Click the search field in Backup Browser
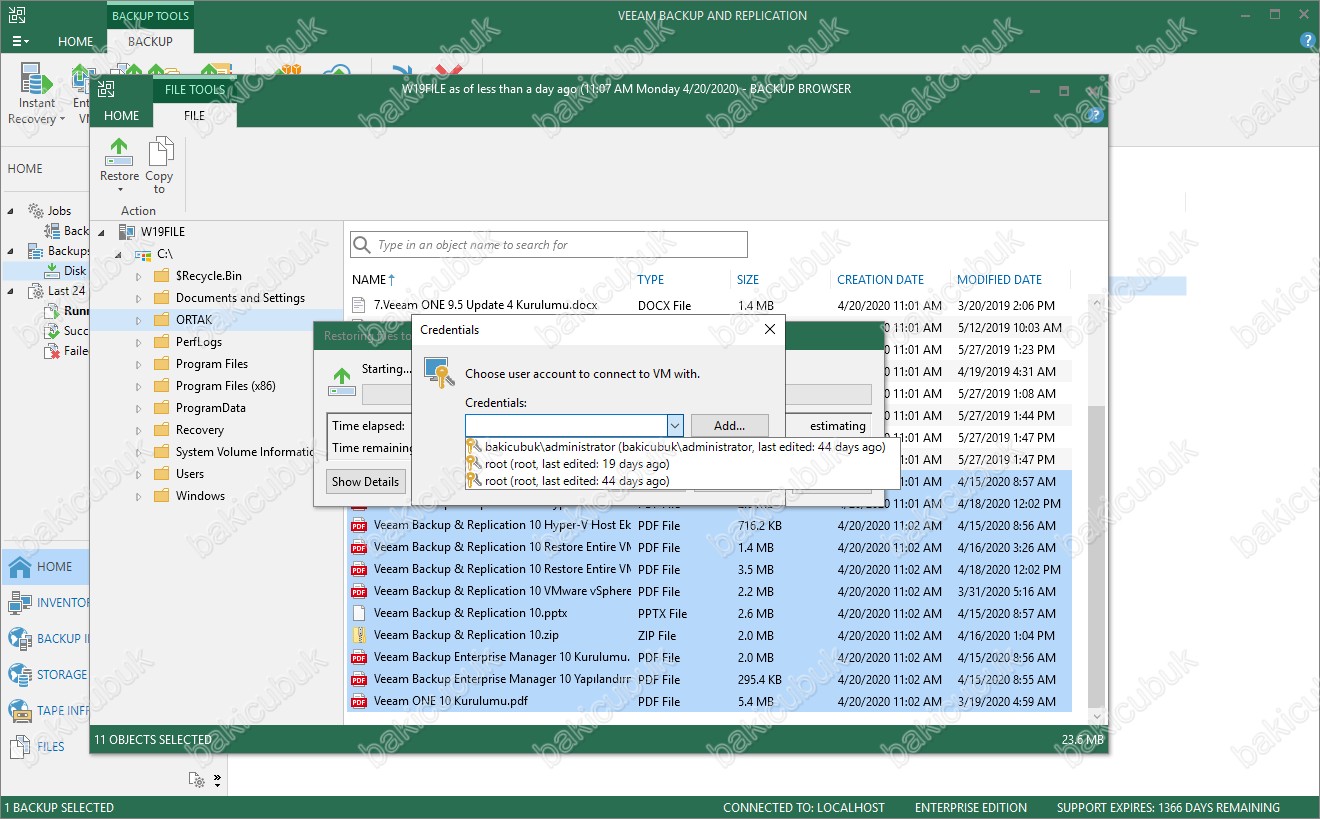The width and height of the screenshot is (1320, 819). pyautogui.click(x=549, y=245)
